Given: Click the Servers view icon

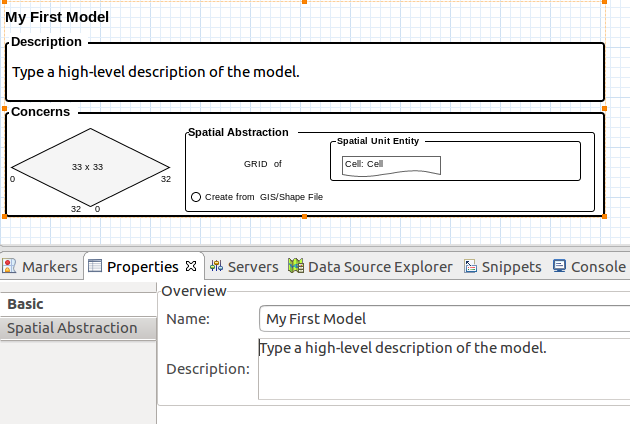Looking at the screenshot, I should click(216, 266).
